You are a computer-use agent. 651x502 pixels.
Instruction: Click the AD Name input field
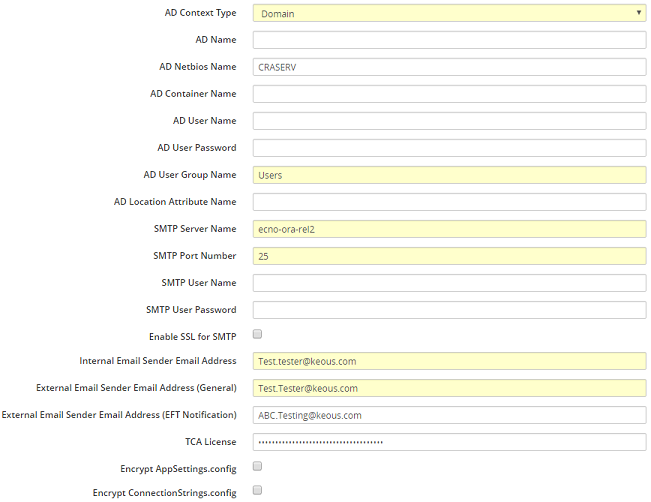pos(449,40)
